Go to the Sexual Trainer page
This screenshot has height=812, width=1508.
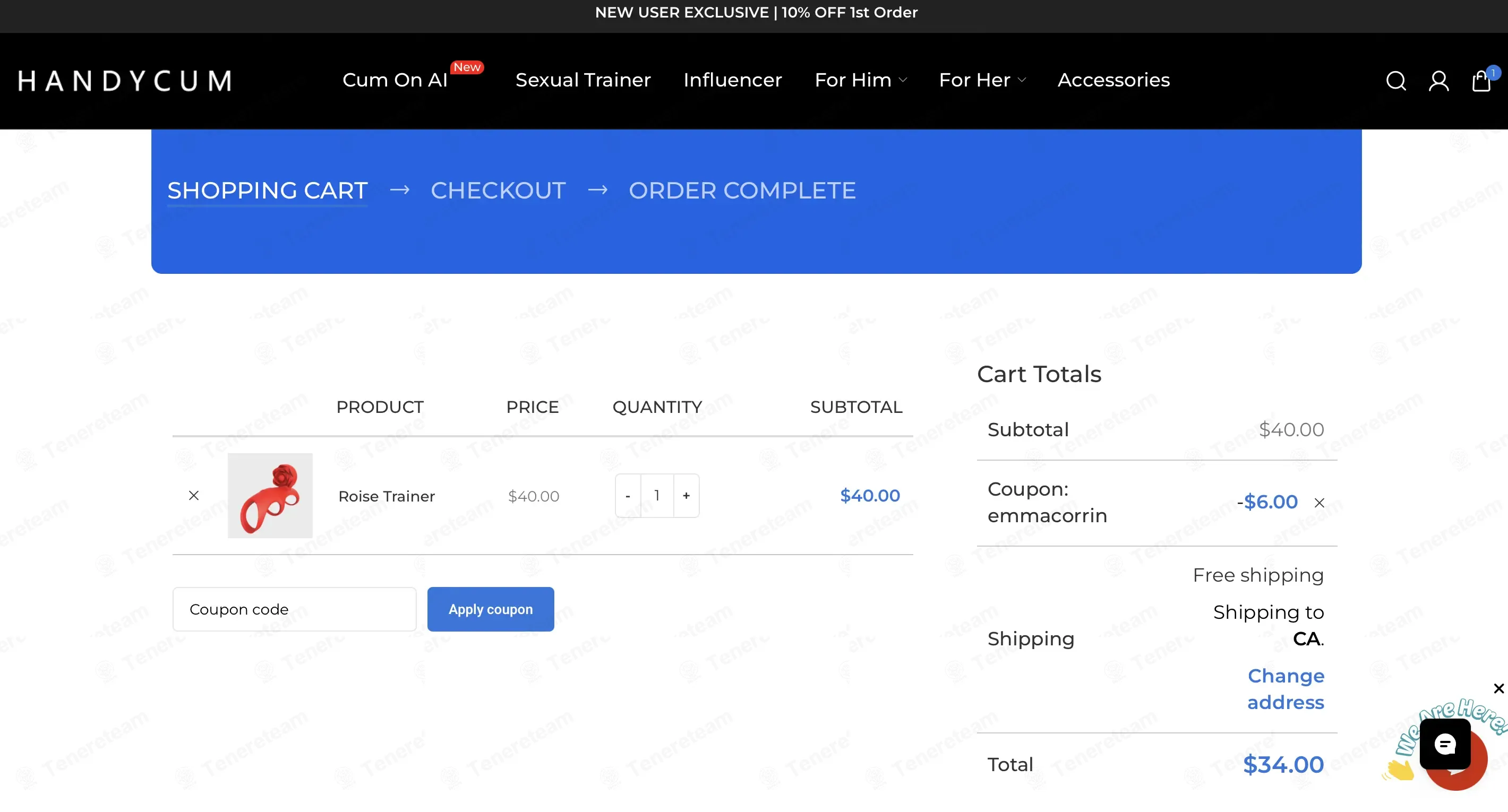583,80
